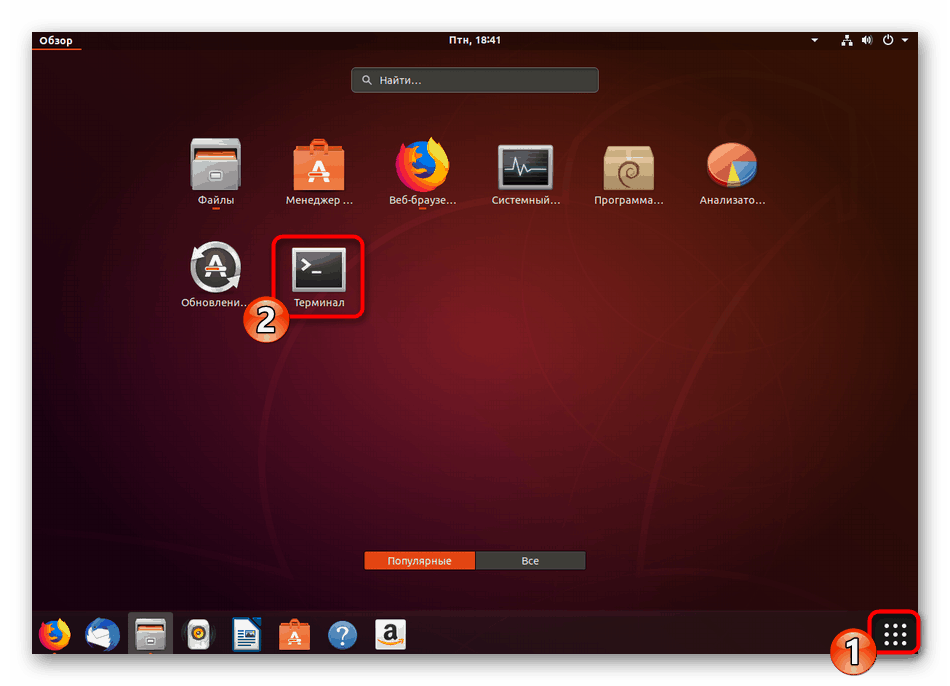Open the sound volume indicator
This screenshot has height=686, width=950.
pyautogui.click(x=867, y=40)
